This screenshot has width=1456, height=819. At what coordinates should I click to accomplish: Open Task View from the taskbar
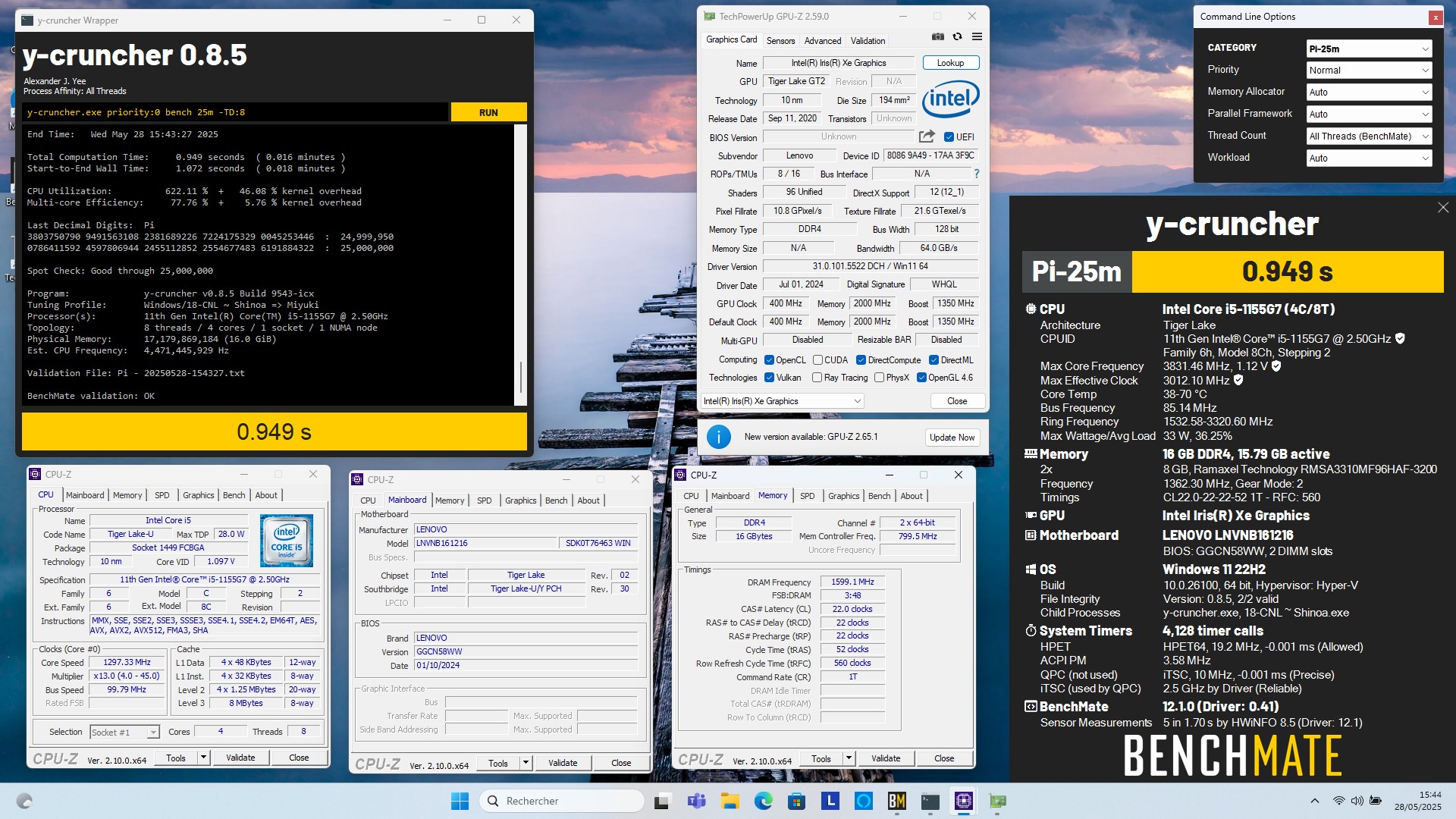[x=663, y=801]
